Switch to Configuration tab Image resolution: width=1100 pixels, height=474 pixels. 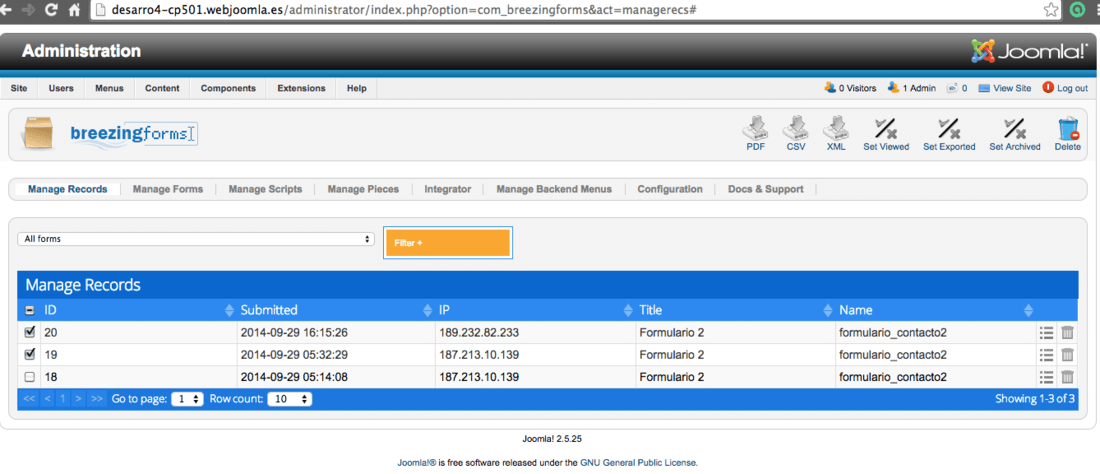670,189
